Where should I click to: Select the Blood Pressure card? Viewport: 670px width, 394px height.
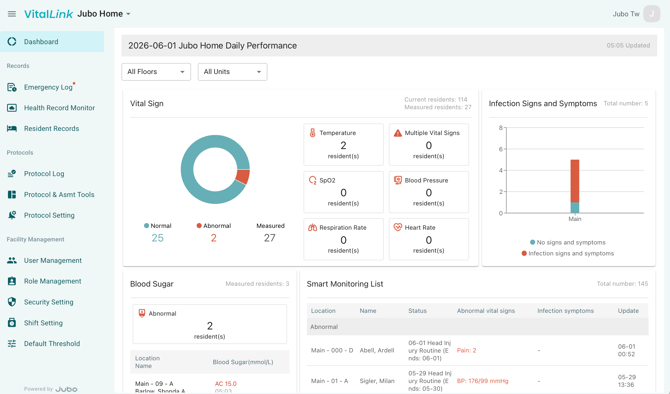(429, 192)
